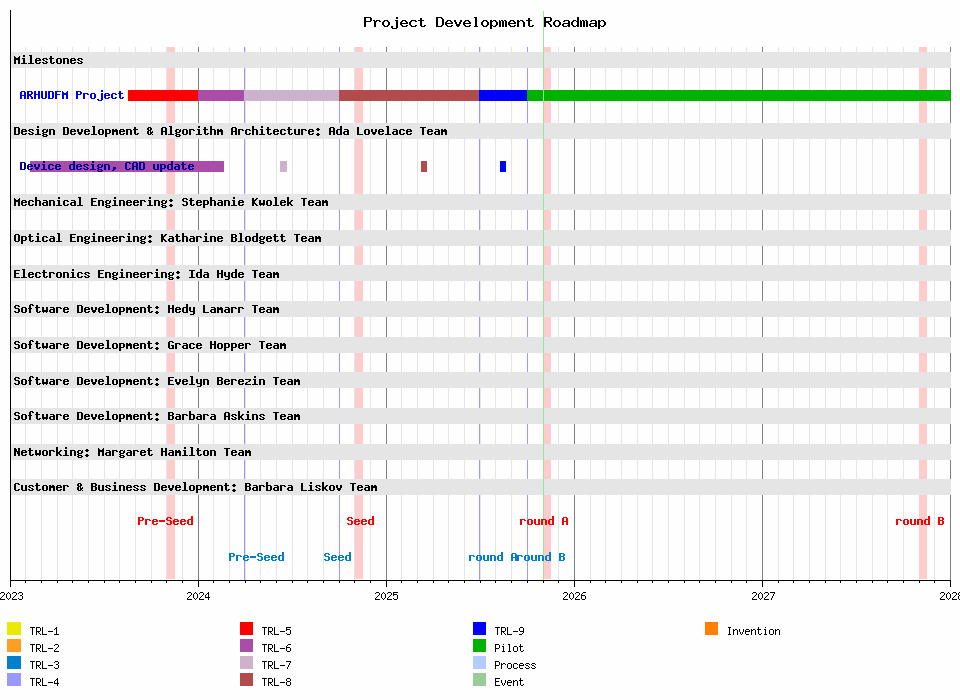Select the red Pre-Seed milestone label

click(165, 521)
